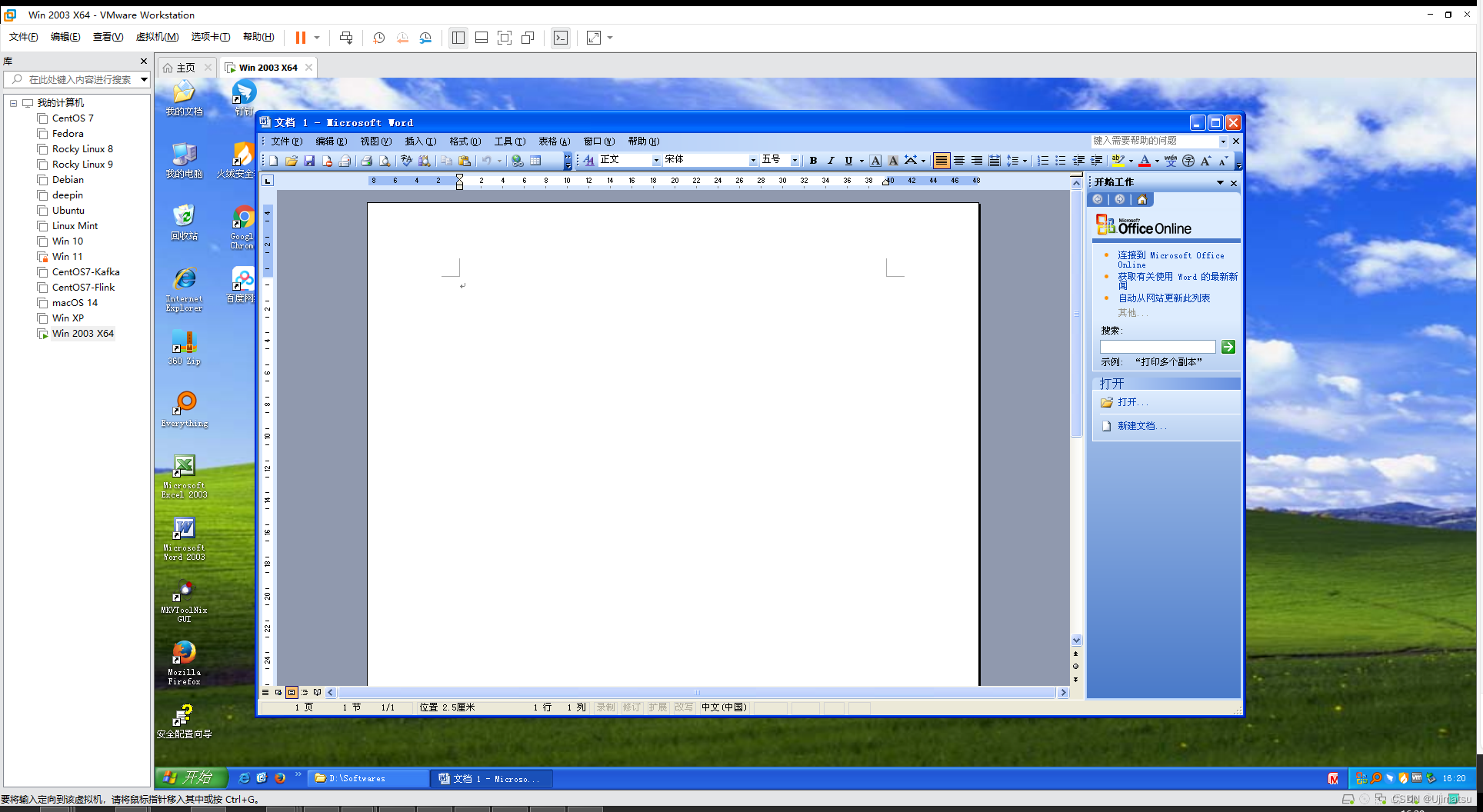Toggle Italic formatting

pyautogui.click(x=831, y=161)
